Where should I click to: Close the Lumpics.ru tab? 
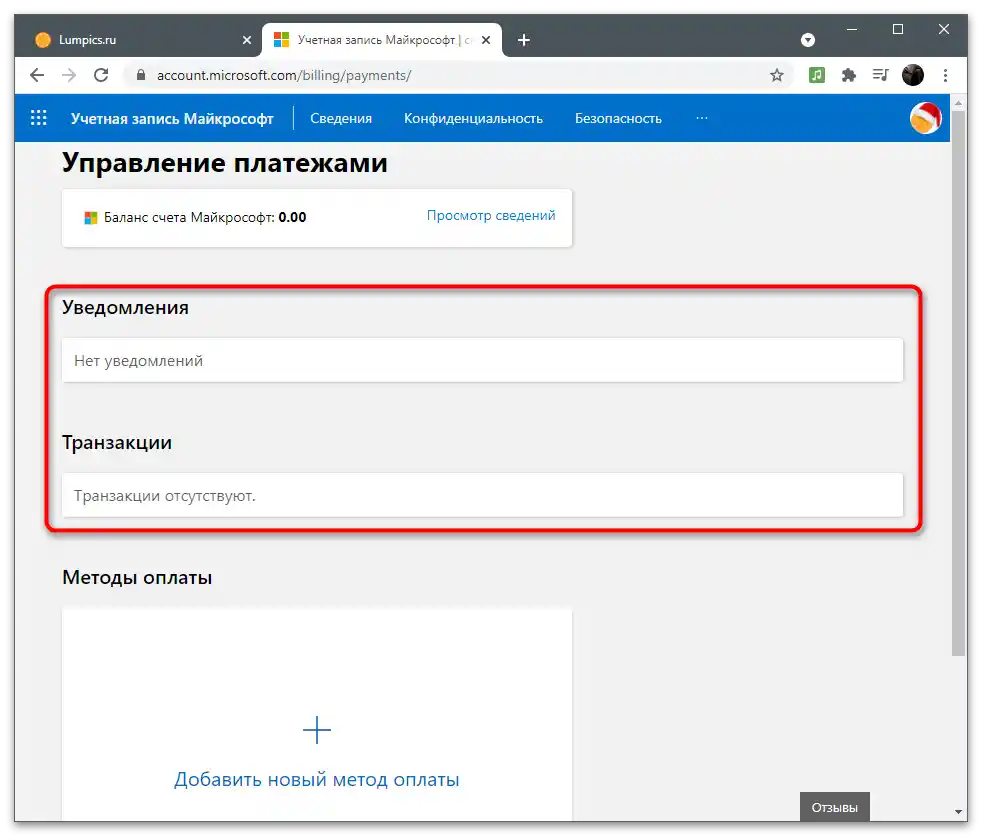pos(247,40)
